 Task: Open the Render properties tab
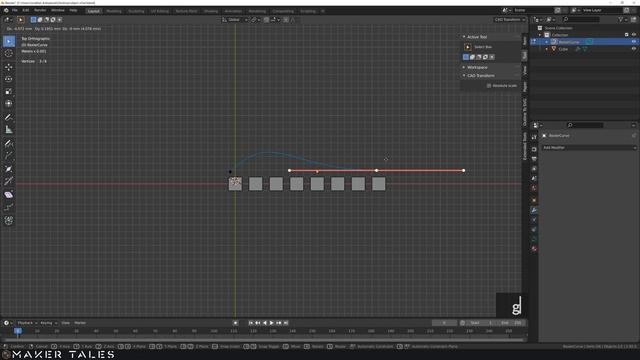pos(534,149)
